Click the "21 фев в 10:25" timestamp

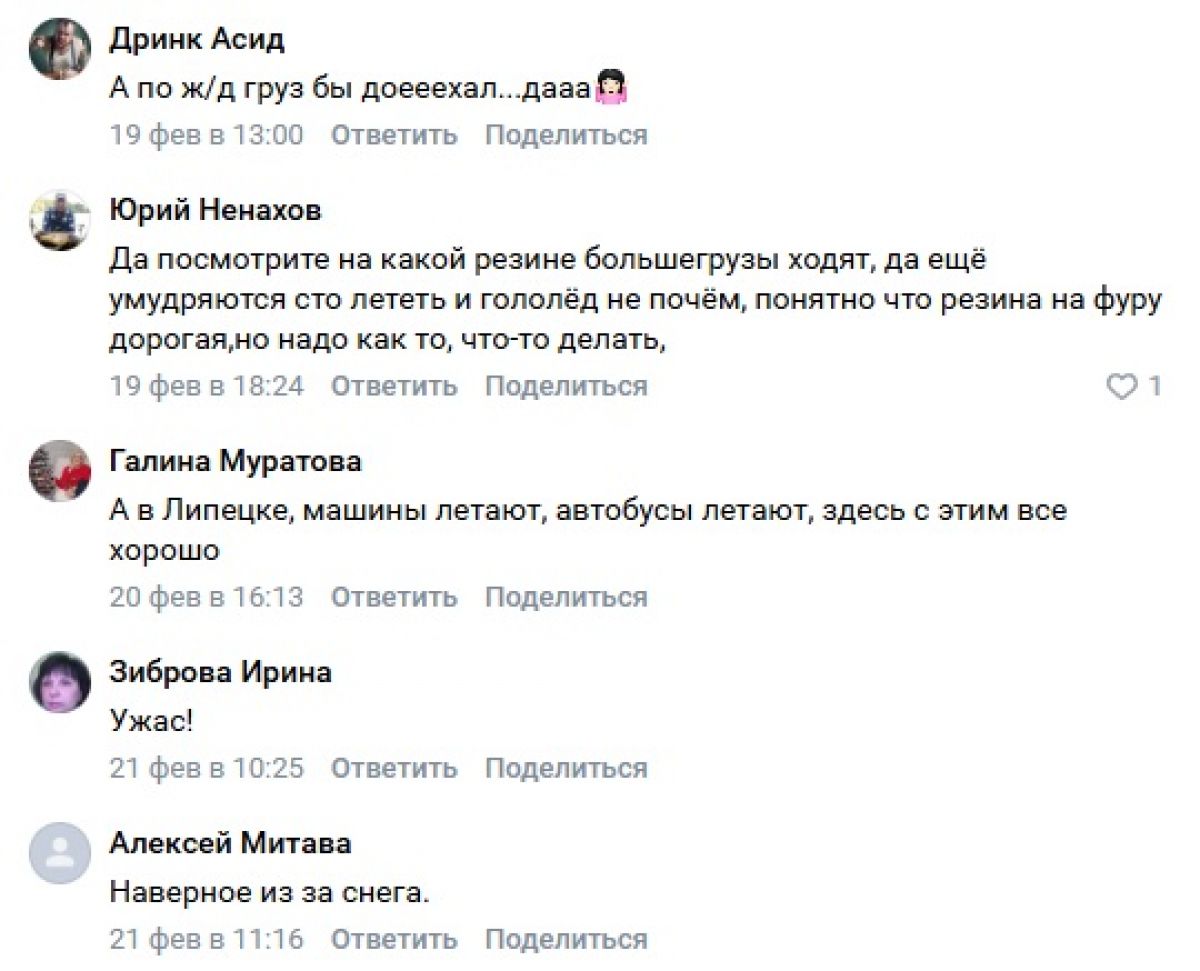(206, 769)
